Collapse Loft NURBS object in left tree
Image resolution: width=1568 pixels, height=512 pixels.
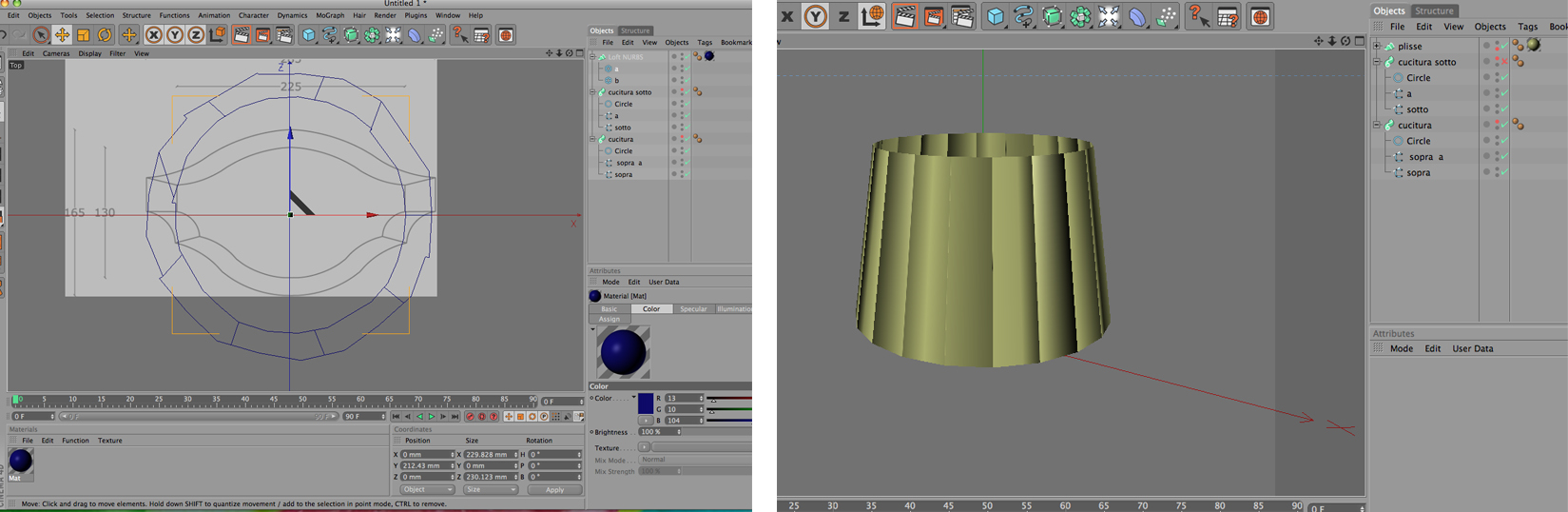click(592, 57)
